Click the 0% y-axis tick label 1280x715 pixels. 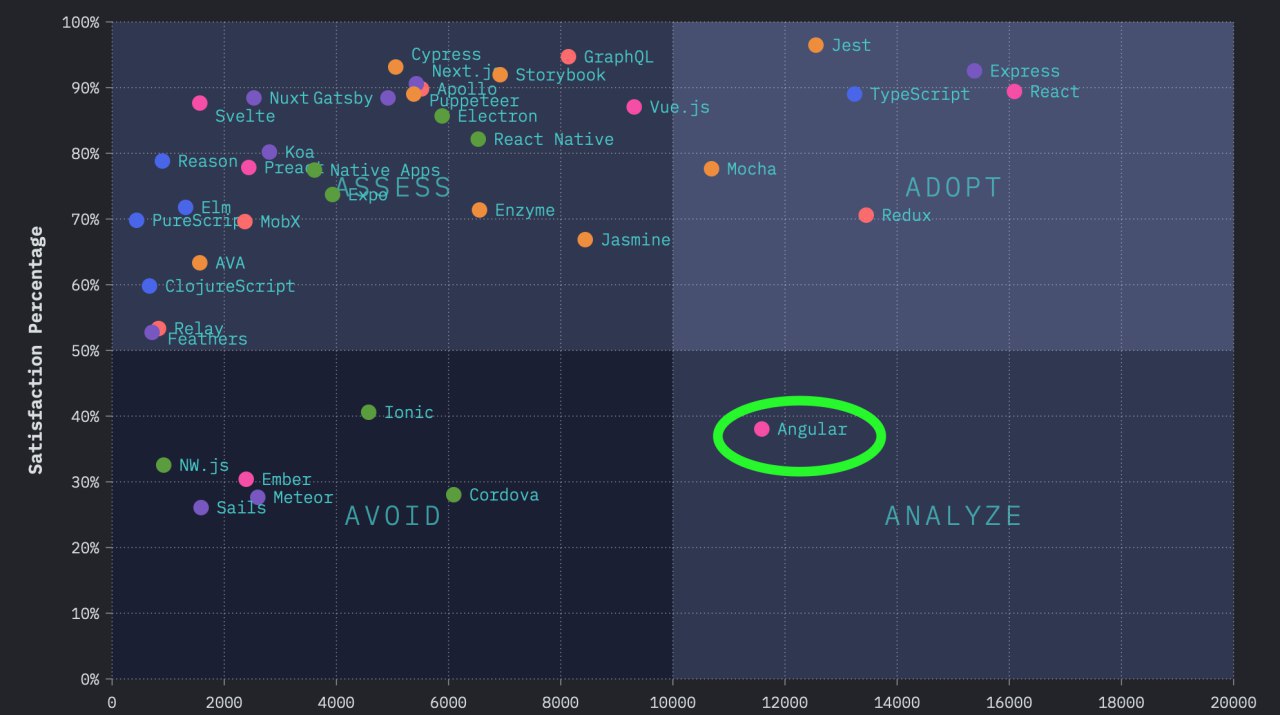point(89,679)
